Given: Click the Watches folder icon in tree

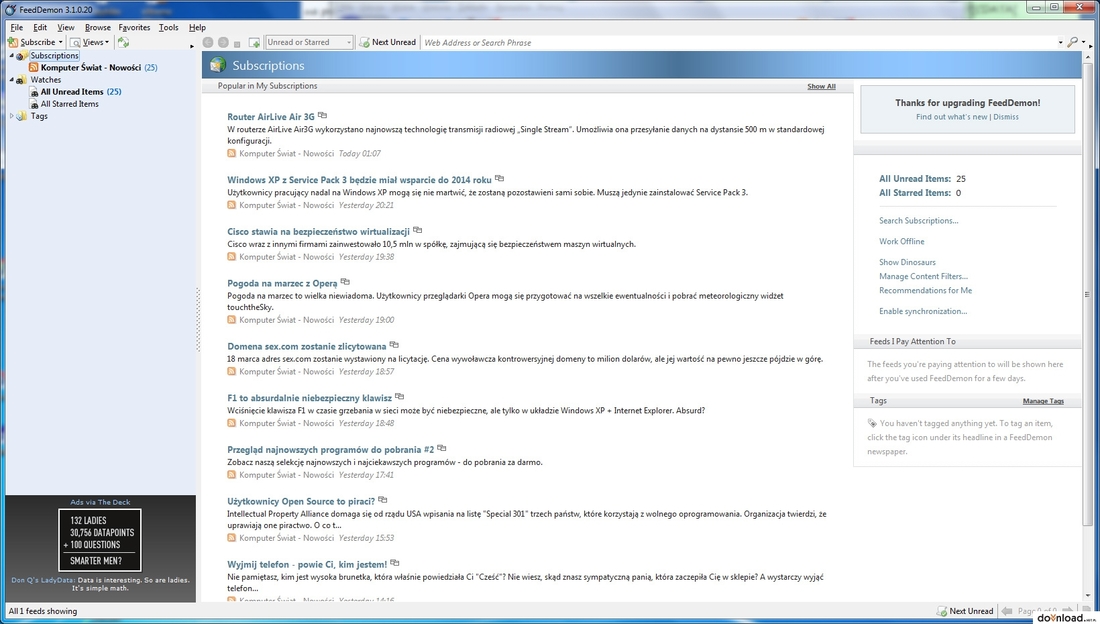Looking at the screenshot, I should pyautogui.click(x=22, y=80).
